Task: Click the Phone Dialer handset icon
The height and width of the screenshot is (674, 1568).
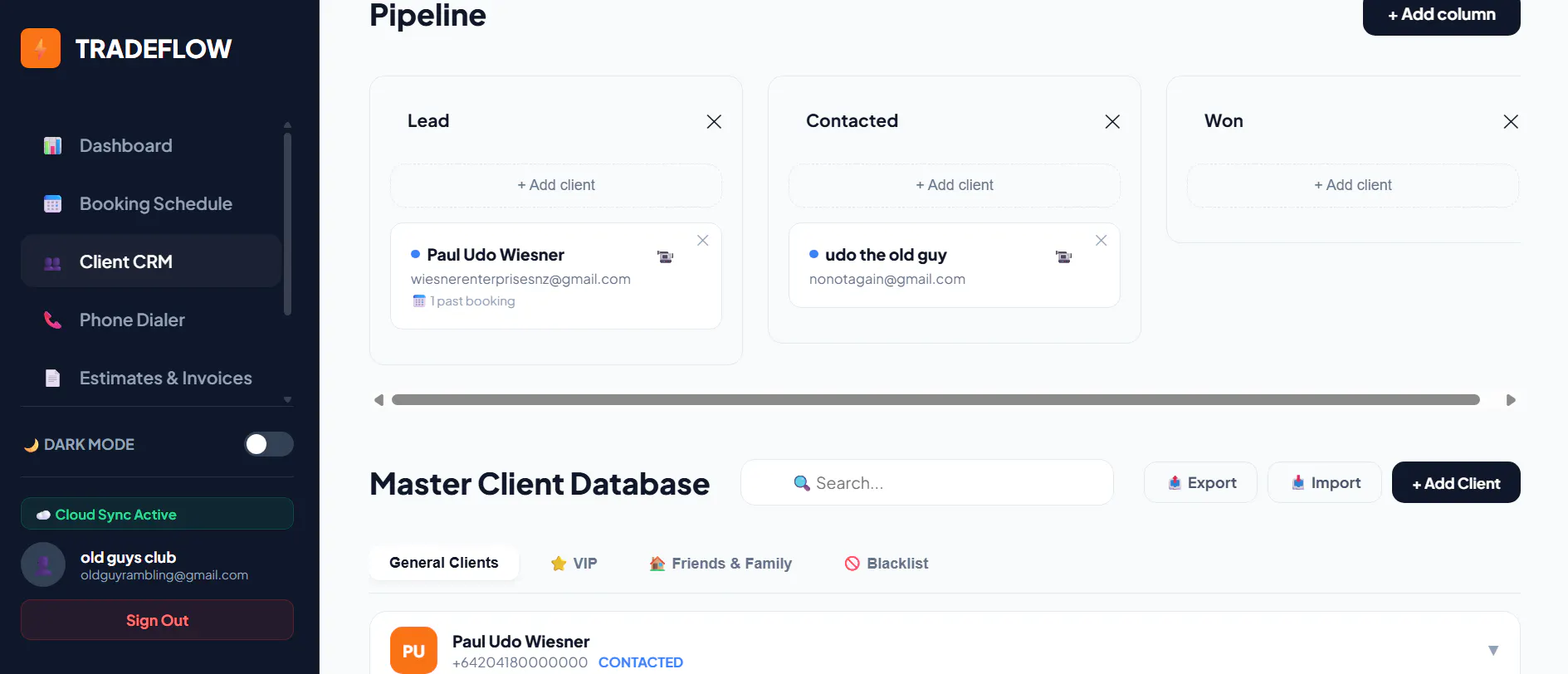Action: [52, 320]
